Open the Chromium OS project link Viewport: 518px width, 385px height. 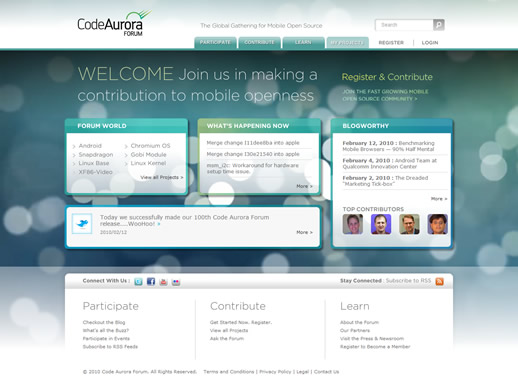(150, 146)
